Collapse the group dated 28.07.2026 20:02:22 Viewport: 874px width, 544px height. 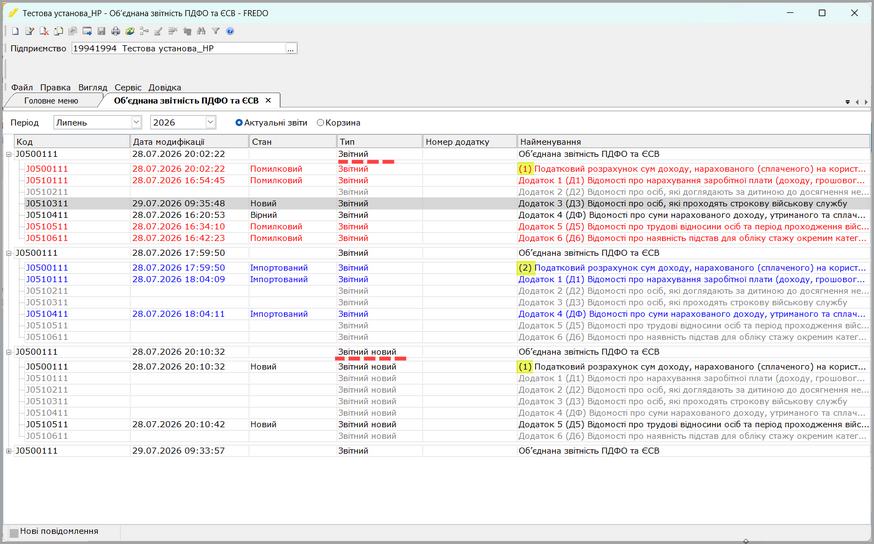coord(9,154)
